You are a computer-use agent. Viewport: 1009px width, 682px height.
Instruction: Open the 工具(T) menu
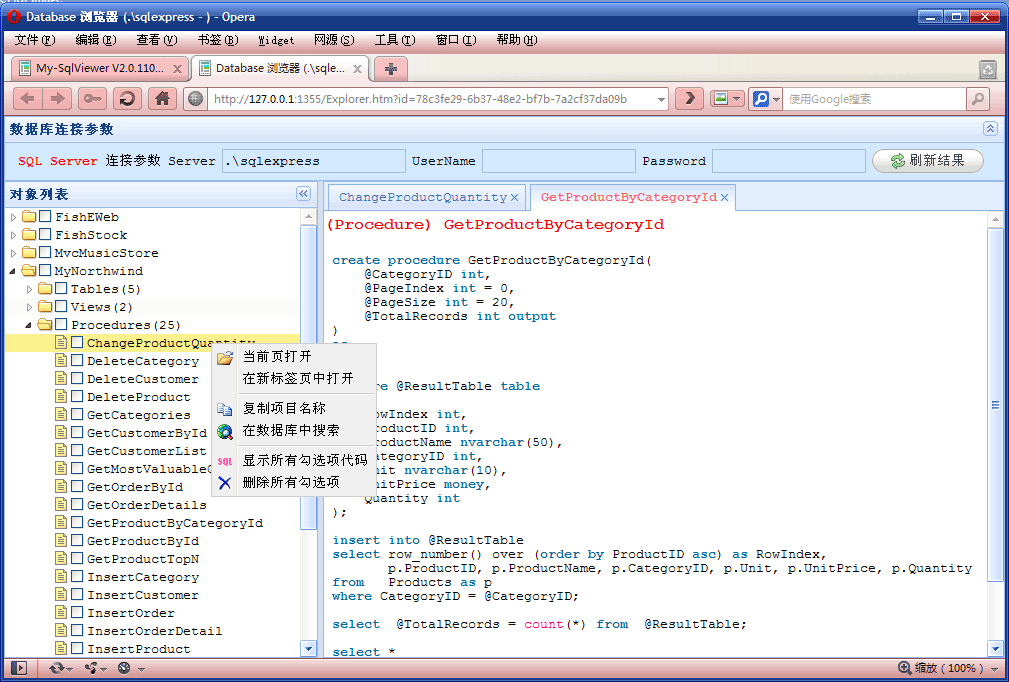pyautogui.click(x=394, y=40)
